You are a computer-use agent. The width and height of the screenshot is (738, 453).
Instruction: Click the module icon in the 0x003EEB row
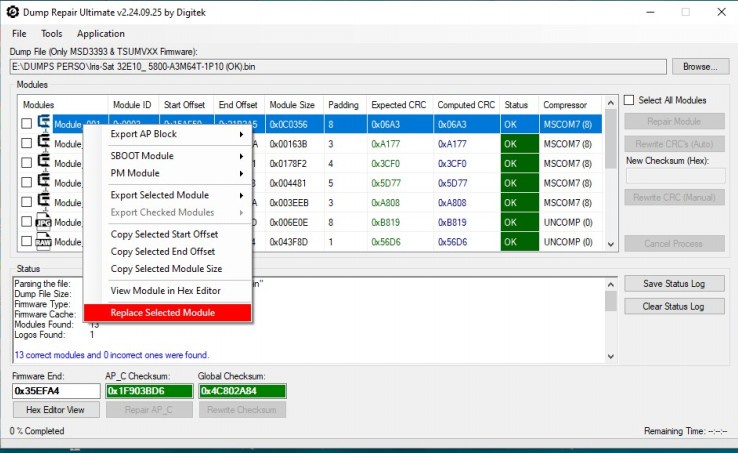coord(44,201)
